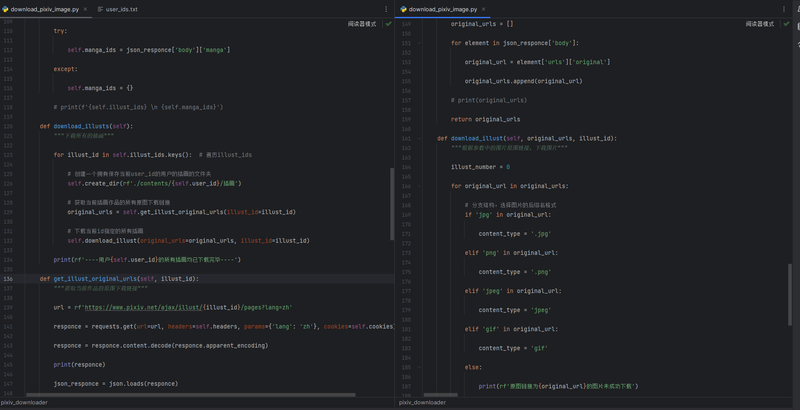This screenshot has height=410, width=800.
Task: Click the self.download_illust call at line 132
Action: pyautogui.click(x=188, y=241)
